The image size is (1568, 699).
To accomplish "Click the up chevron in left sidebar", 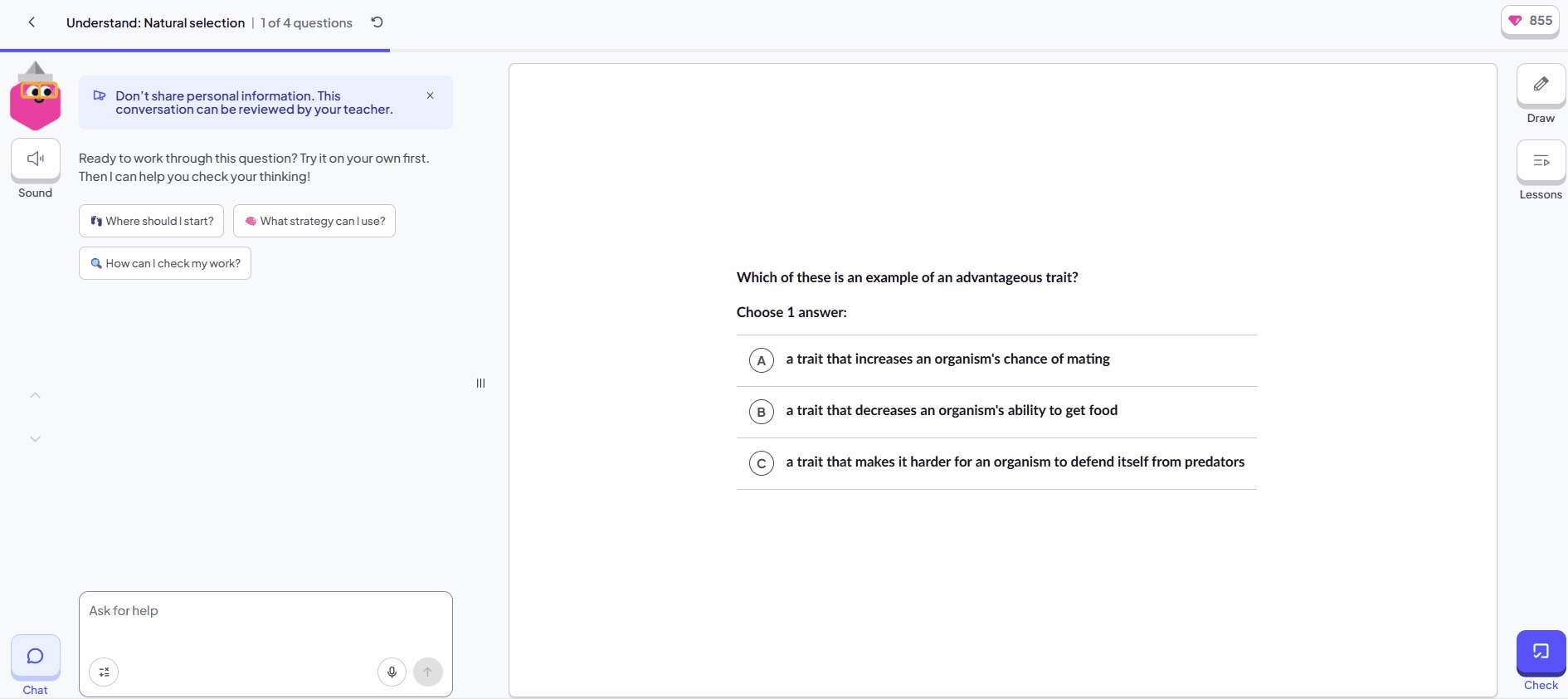I will 35,395.
